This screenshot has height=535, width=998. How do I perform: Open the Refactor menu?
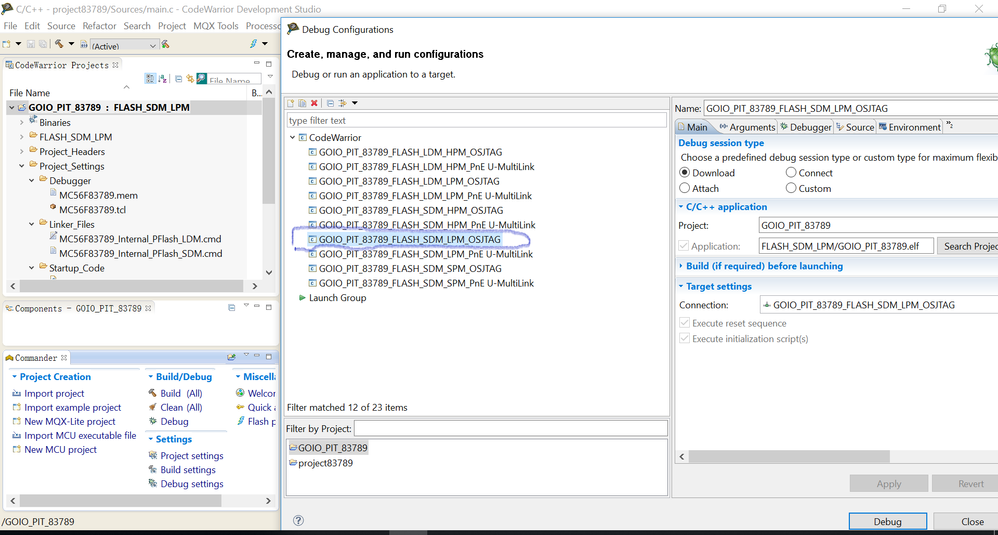point(99,25)
